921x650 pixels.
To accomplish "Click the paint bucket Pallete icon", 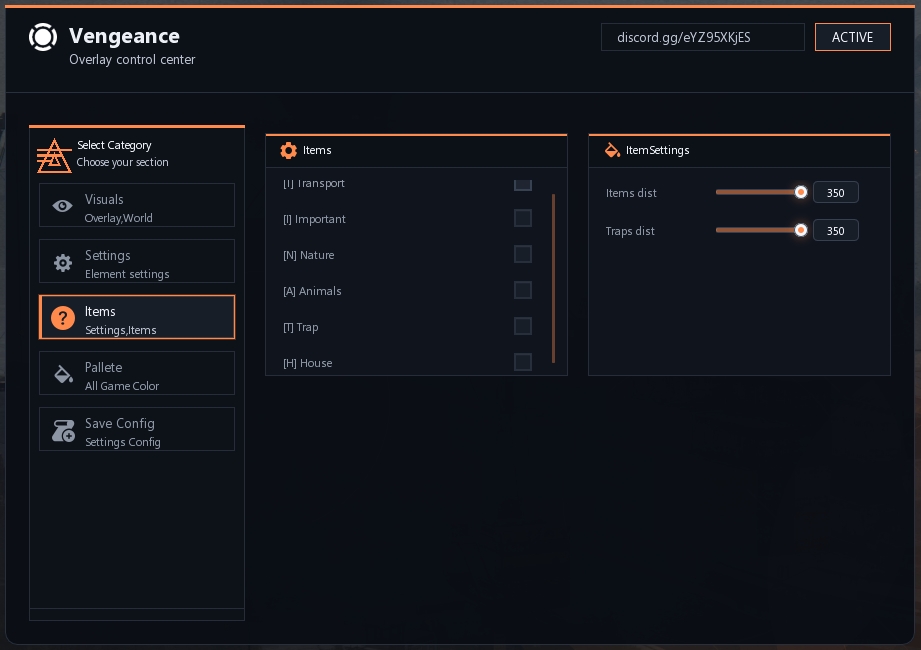I will pos(63,375).
